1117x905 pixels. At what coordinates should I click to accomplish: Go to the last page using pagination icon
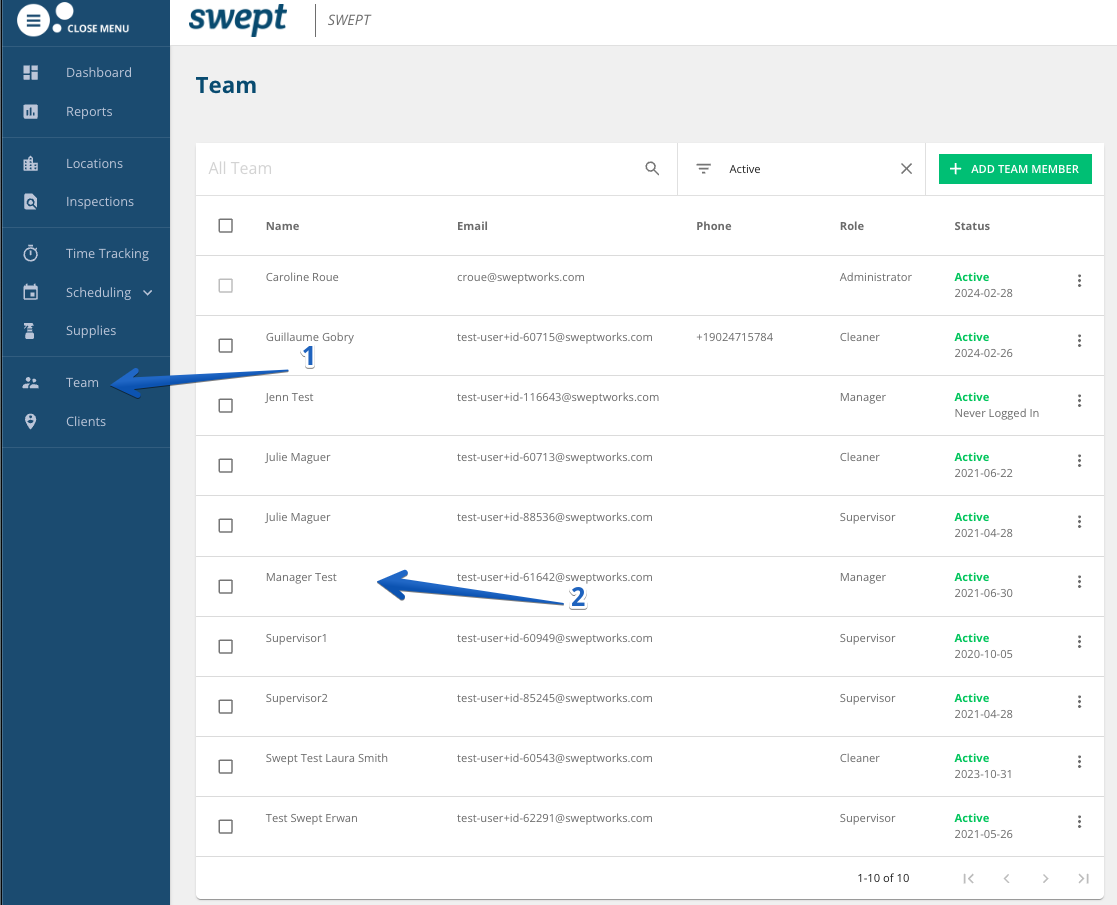(1083, 878)
